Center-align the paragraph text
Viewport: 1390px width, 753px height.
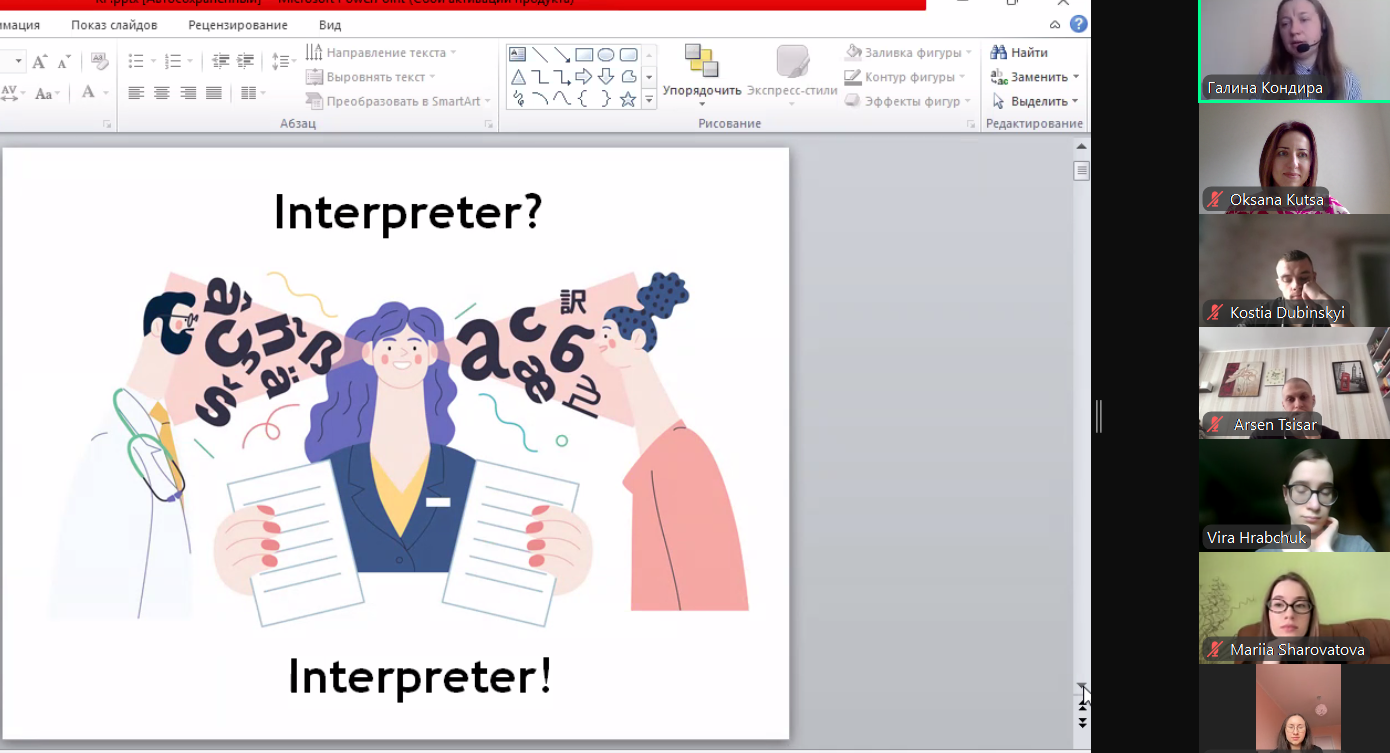pyautogui.click(x=161, y=93)
